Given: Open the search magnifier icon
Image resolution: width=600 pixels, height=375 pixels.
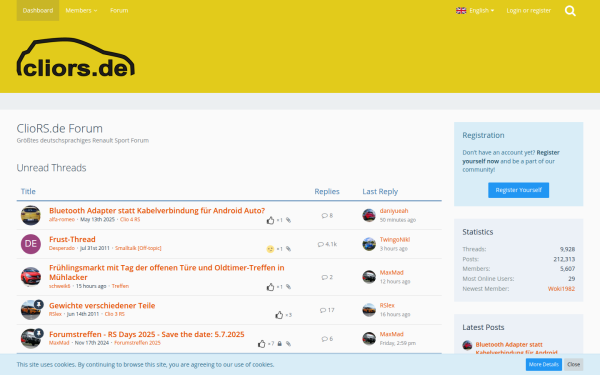Looking at the screenshot, I should 570,11.
